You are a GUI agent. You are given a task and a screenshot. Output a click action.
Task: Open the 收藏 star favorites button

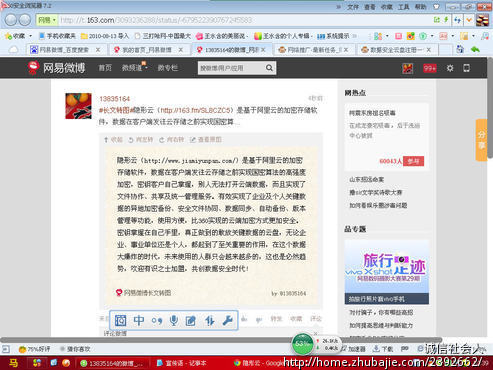15,36
